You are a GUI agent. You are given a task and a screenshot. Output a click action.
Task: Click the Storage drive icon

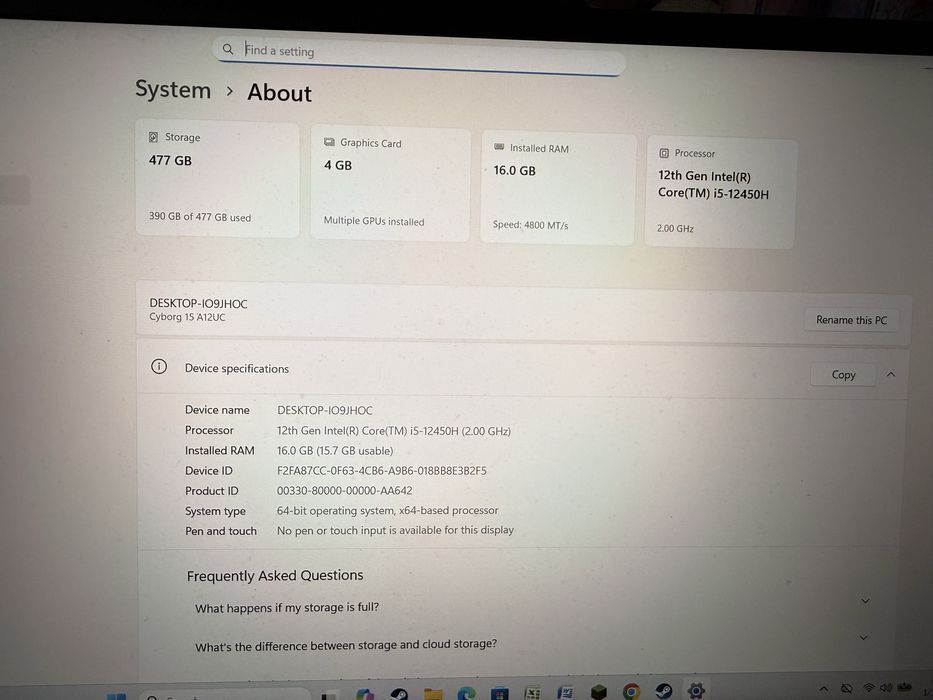tap(153, 137)
